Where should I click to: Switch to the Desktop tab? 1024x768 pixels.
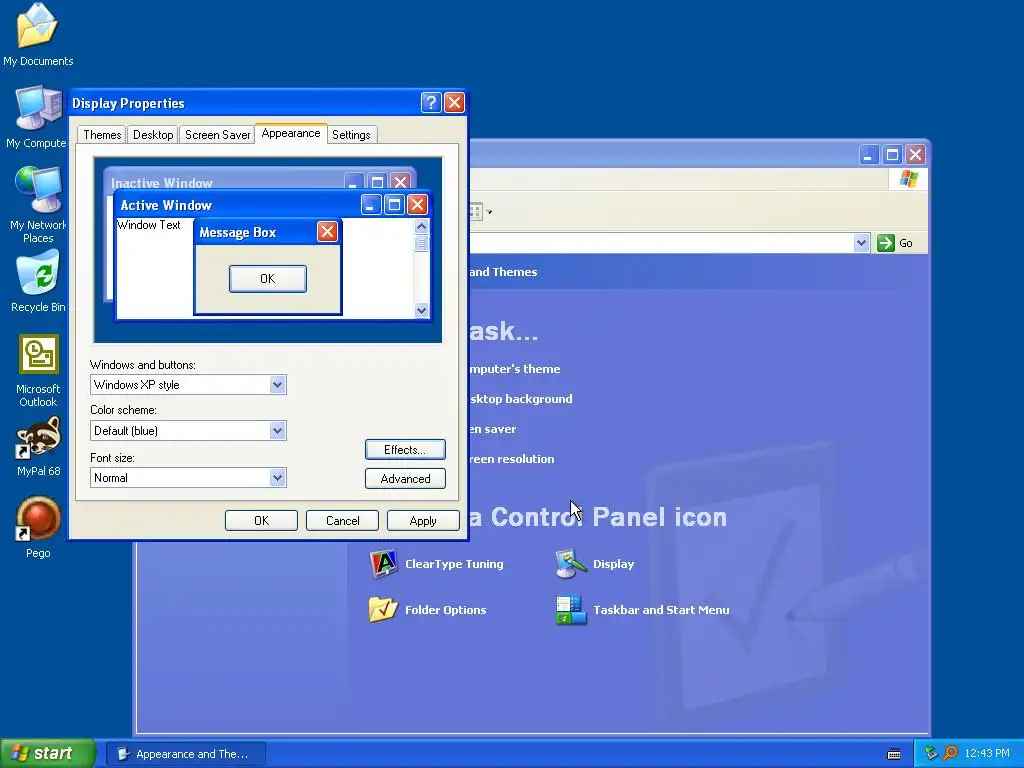153,135
